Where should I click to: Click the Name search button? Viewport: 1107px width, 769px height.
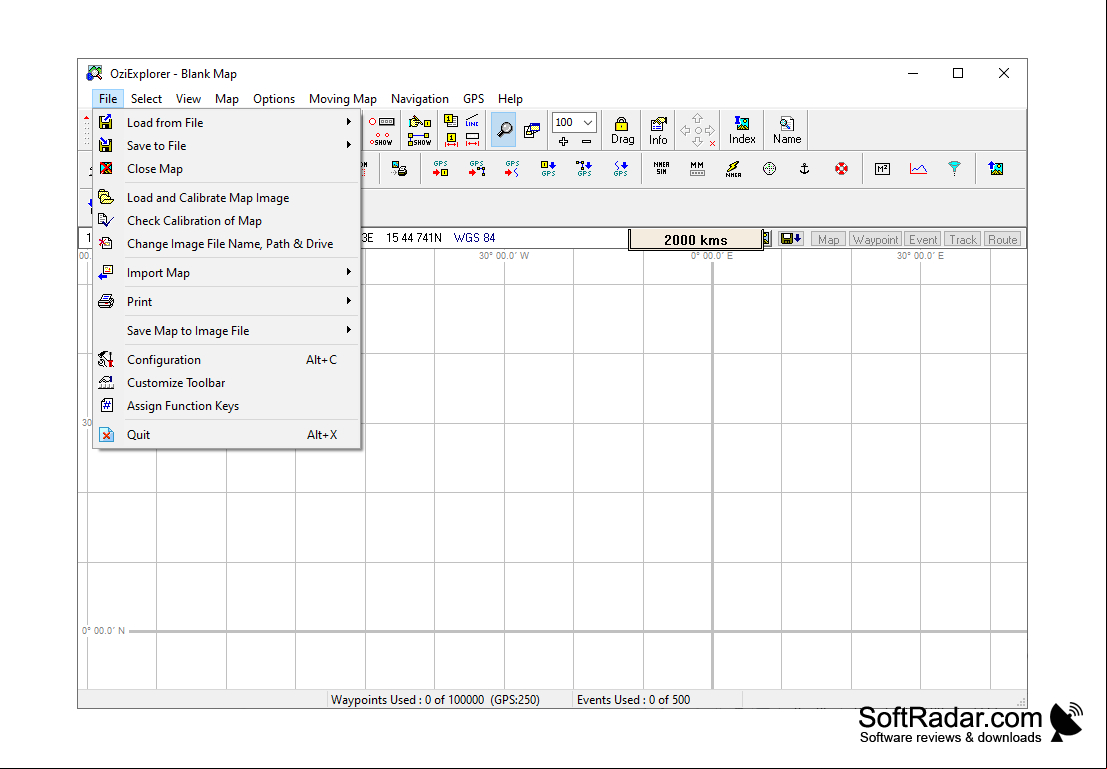pos(786,131)
